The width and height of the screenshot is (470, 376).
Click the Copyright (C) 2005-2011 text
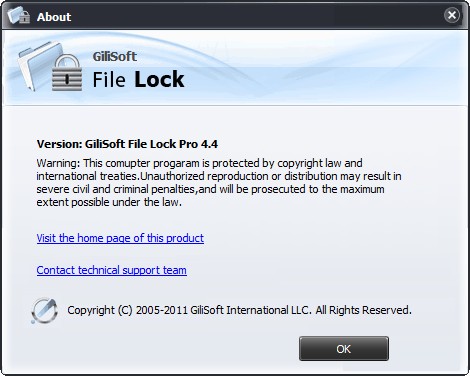click(x=128, y=310)
